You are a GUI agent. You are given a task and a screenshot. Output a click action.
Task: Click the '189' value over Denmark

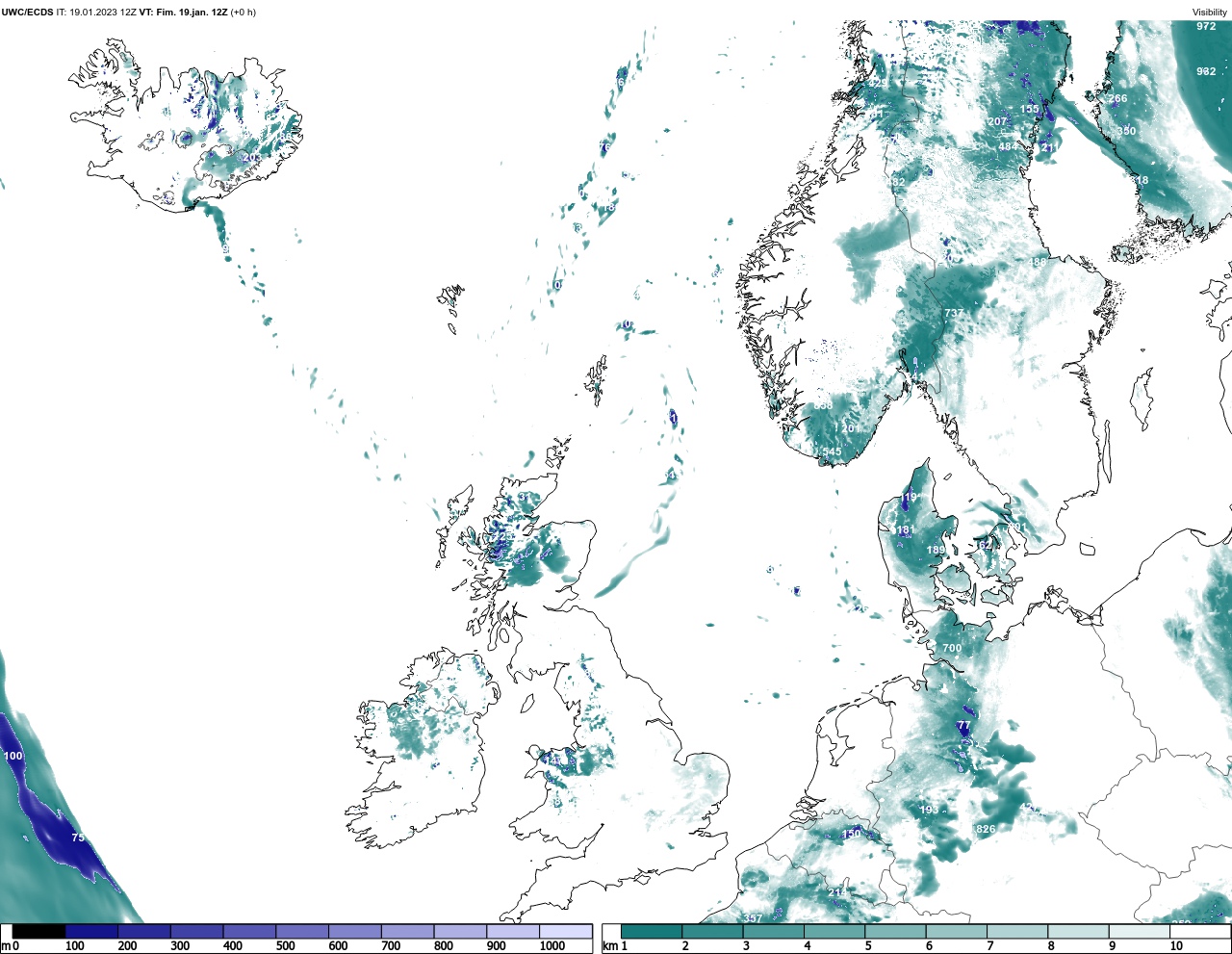(x=936, y=551)
